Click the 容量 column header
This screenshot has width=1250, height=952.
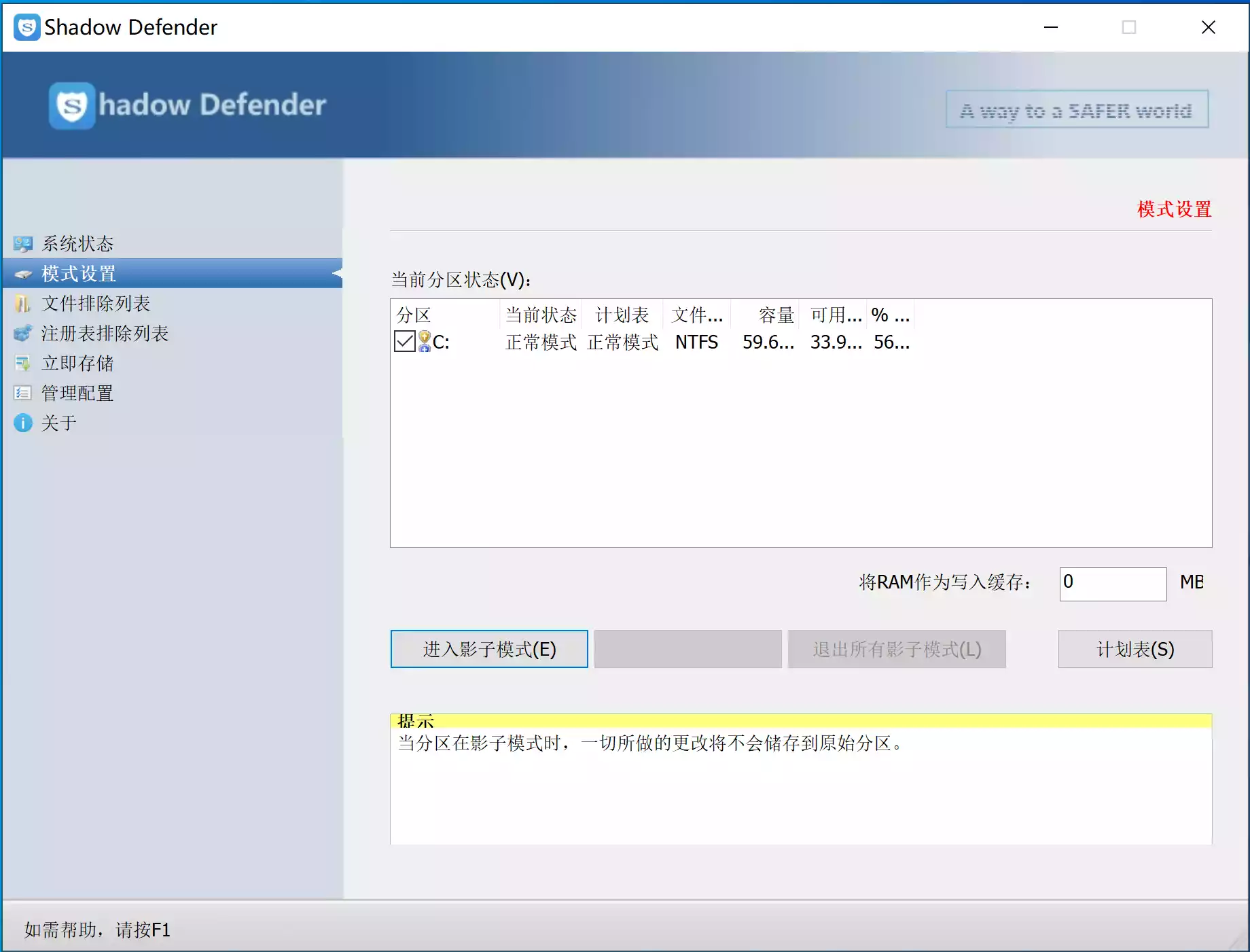pos(765,315)
